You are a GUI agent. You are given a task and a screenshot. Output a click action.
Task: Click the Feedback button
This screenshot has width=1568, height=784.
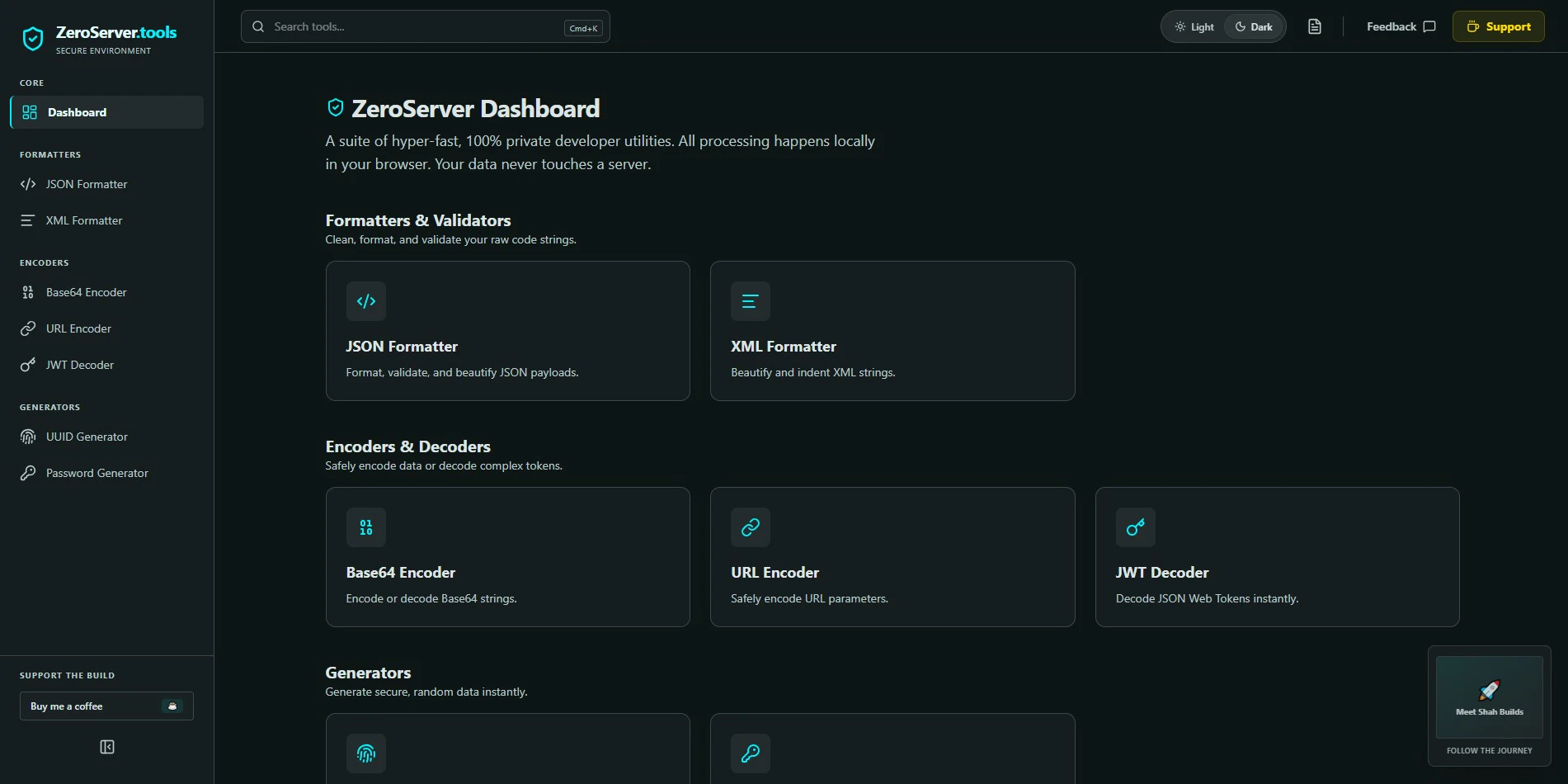pos(1401,26)
